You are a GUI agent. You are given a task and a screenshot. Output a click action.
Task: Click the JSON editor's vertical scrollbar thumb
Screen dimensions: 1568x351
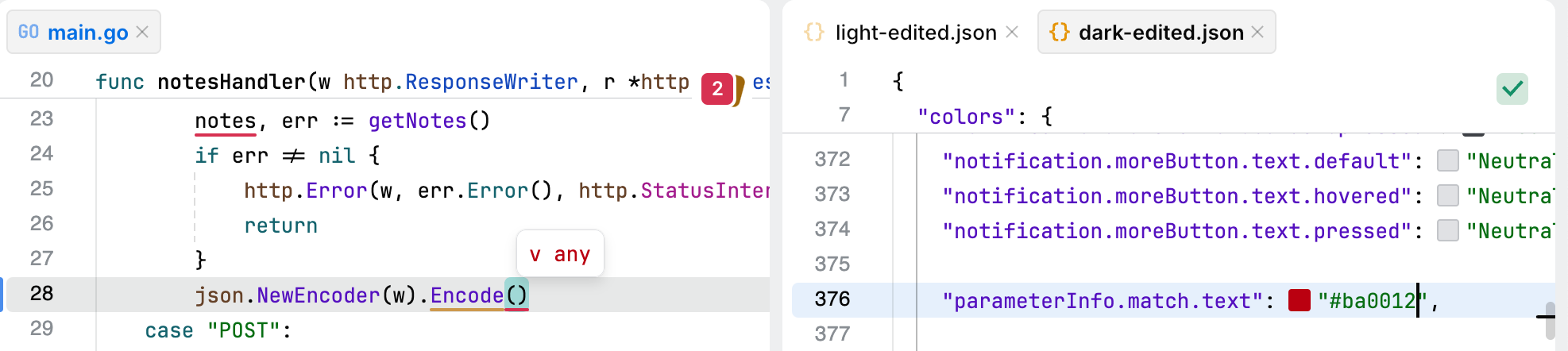pos(1549,320)
